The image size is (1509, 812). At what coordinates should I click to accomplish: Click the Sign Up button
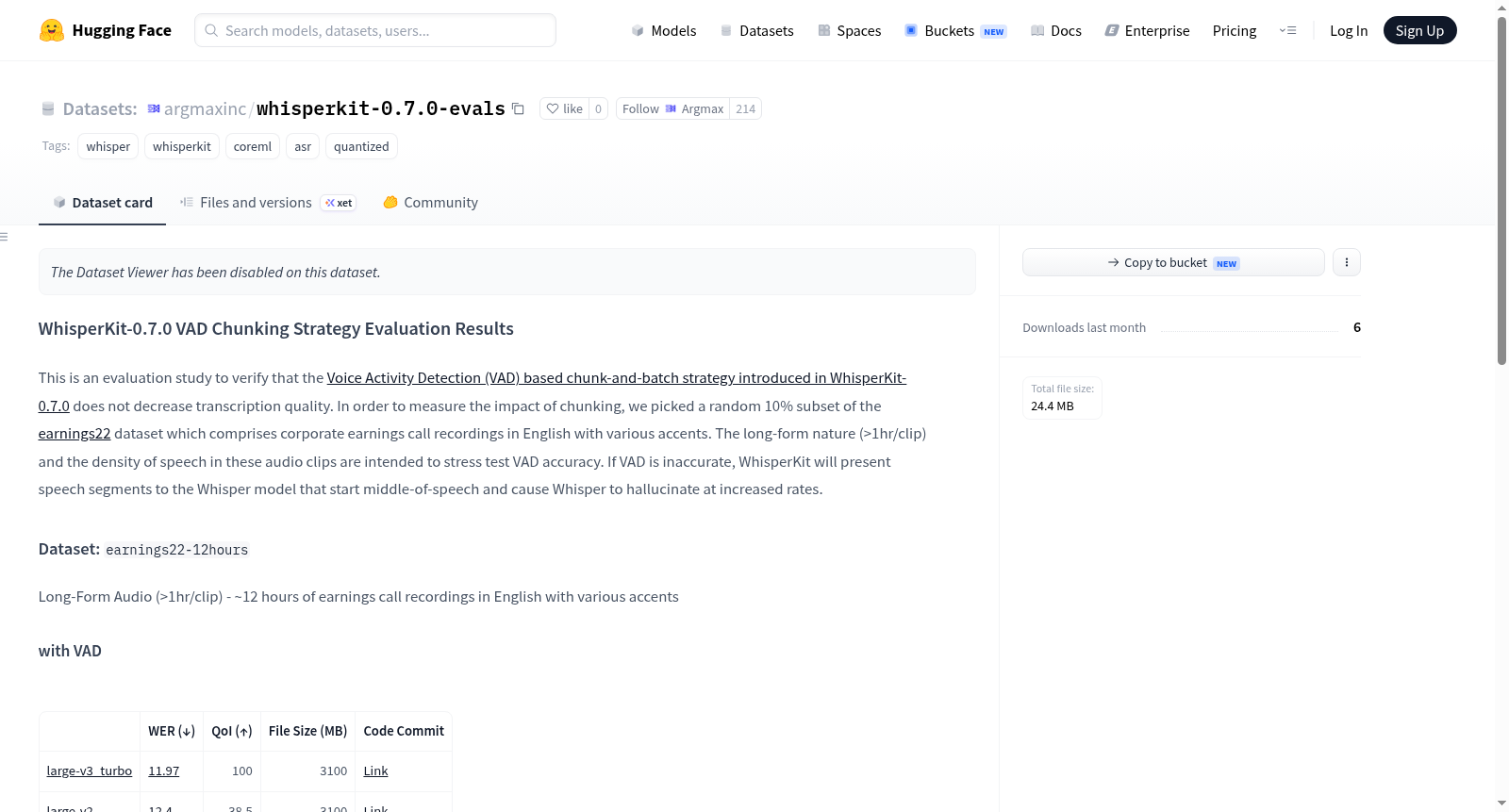click(1419, 30)
